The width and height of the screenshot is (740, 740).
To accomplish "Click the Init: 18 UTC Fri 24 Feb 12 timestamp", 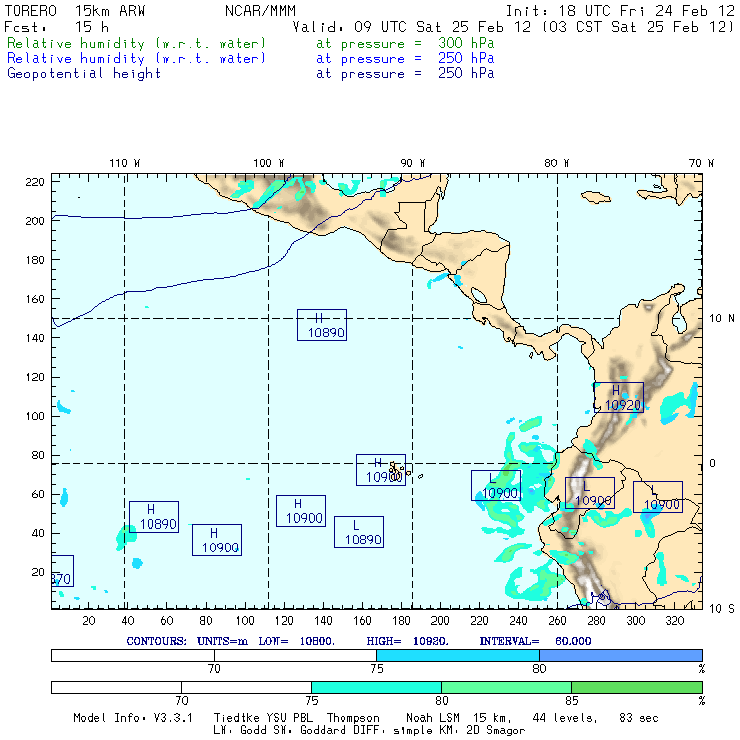I will click(620, 10).
